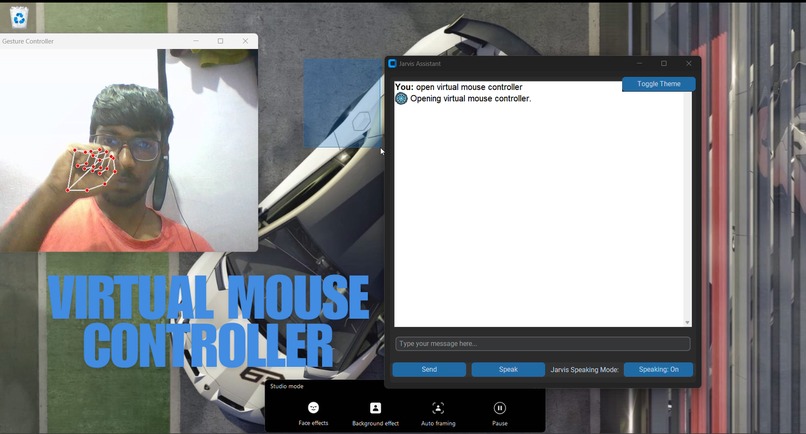Pause the camera in Studio mode bar
The height and width of the screenshot is (434, 806).
[x=500, y=414]
